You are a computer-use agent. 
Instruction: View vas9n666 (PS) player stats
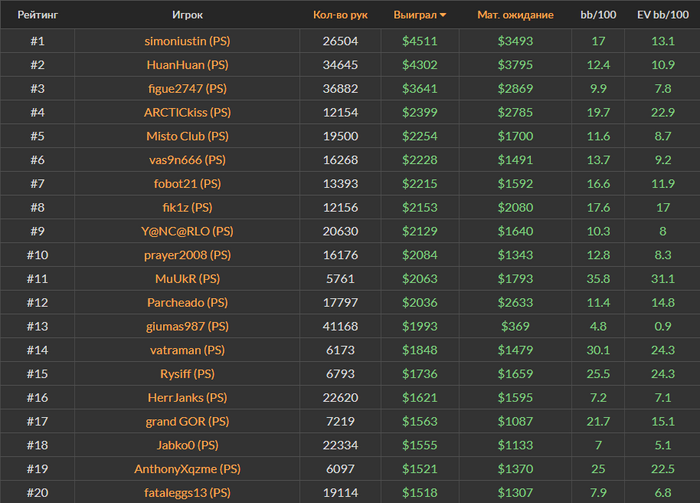(x=188, y=160)
